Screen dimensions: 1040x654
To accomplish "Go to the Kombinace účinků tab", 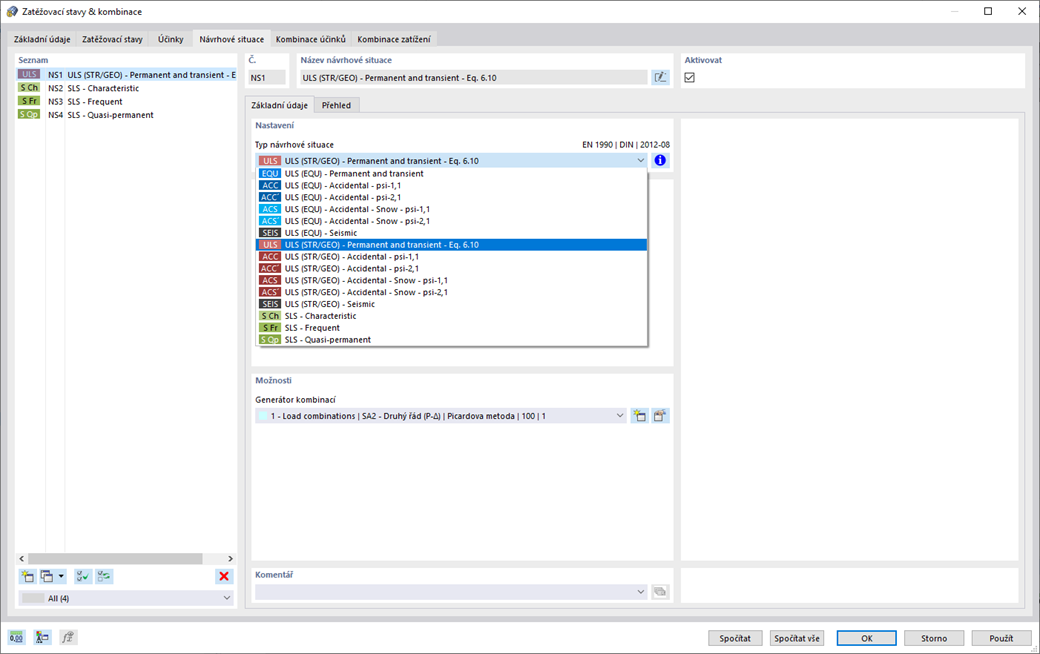I will pyautogui.click(x=310, y=39).
